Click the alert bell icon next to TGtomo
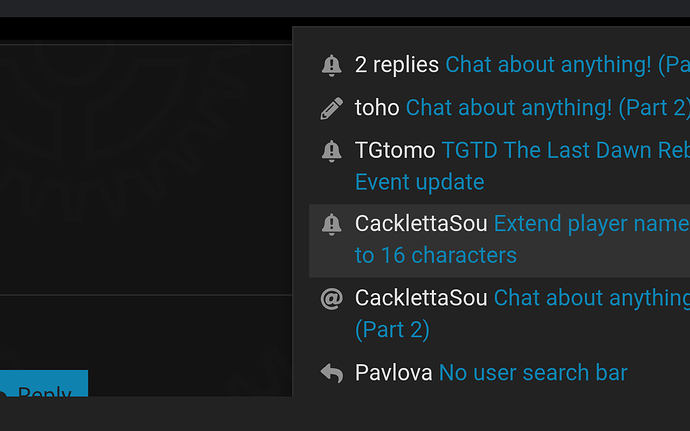The width and height of the screenshot is (690, 431). pyautogui.click(x=331, y=151)
